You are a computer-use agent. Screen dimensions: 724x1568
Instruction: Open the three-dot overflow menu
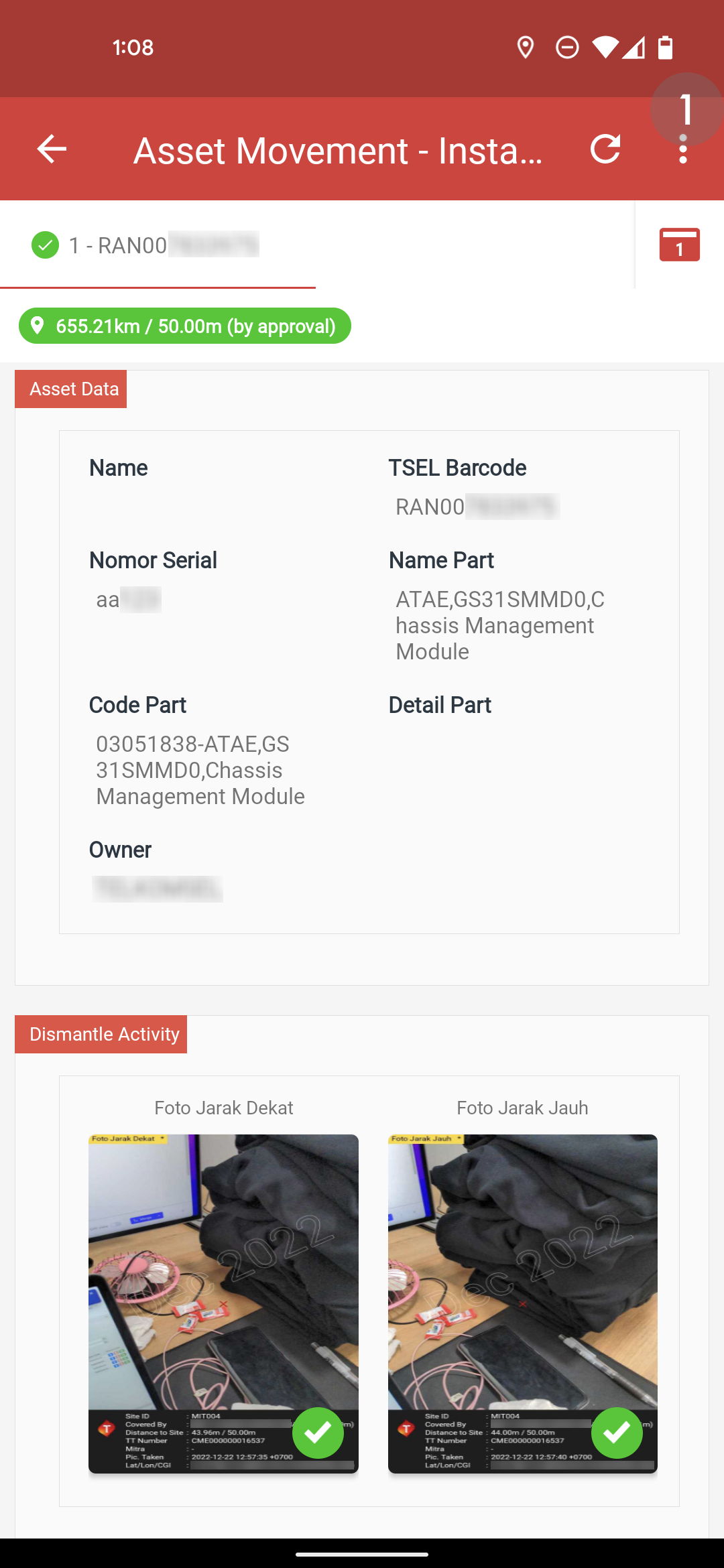(683, 149)
